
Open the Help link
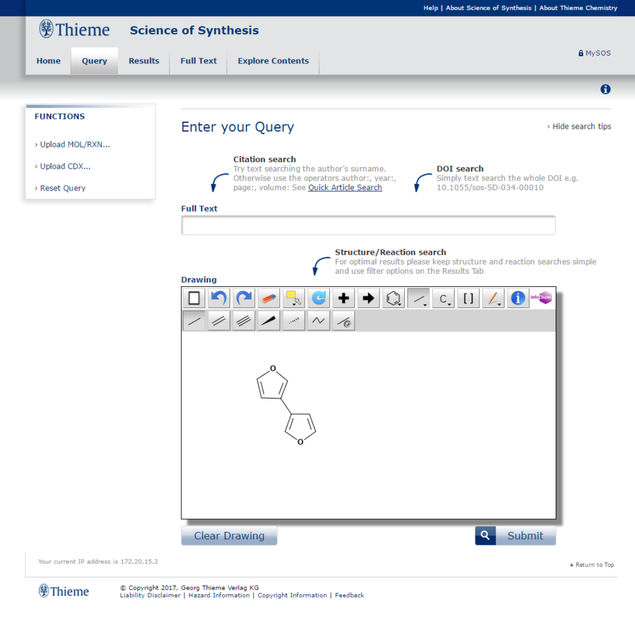[430, 8]
